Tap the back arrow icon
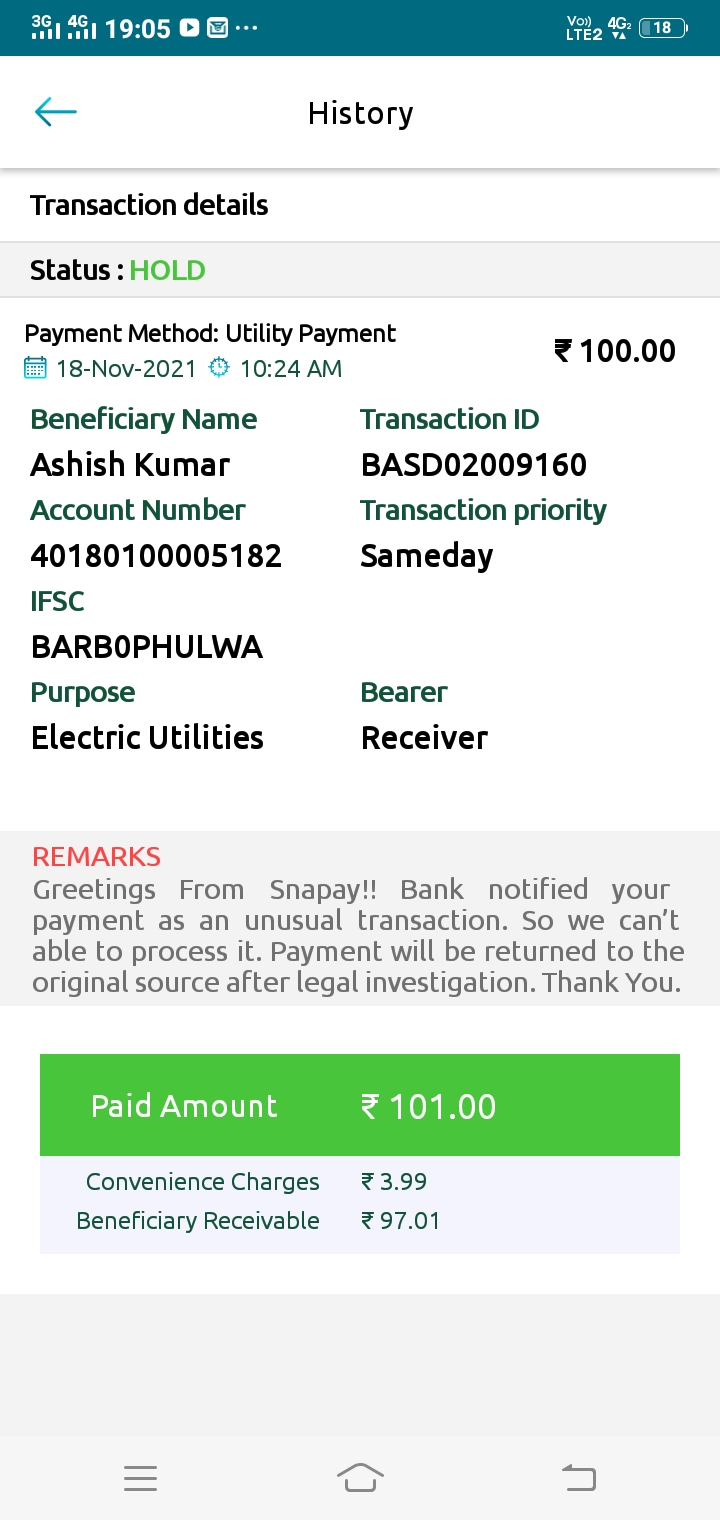Image resolution: width=720 pixels, height=1520 pixels. point(56,112)
